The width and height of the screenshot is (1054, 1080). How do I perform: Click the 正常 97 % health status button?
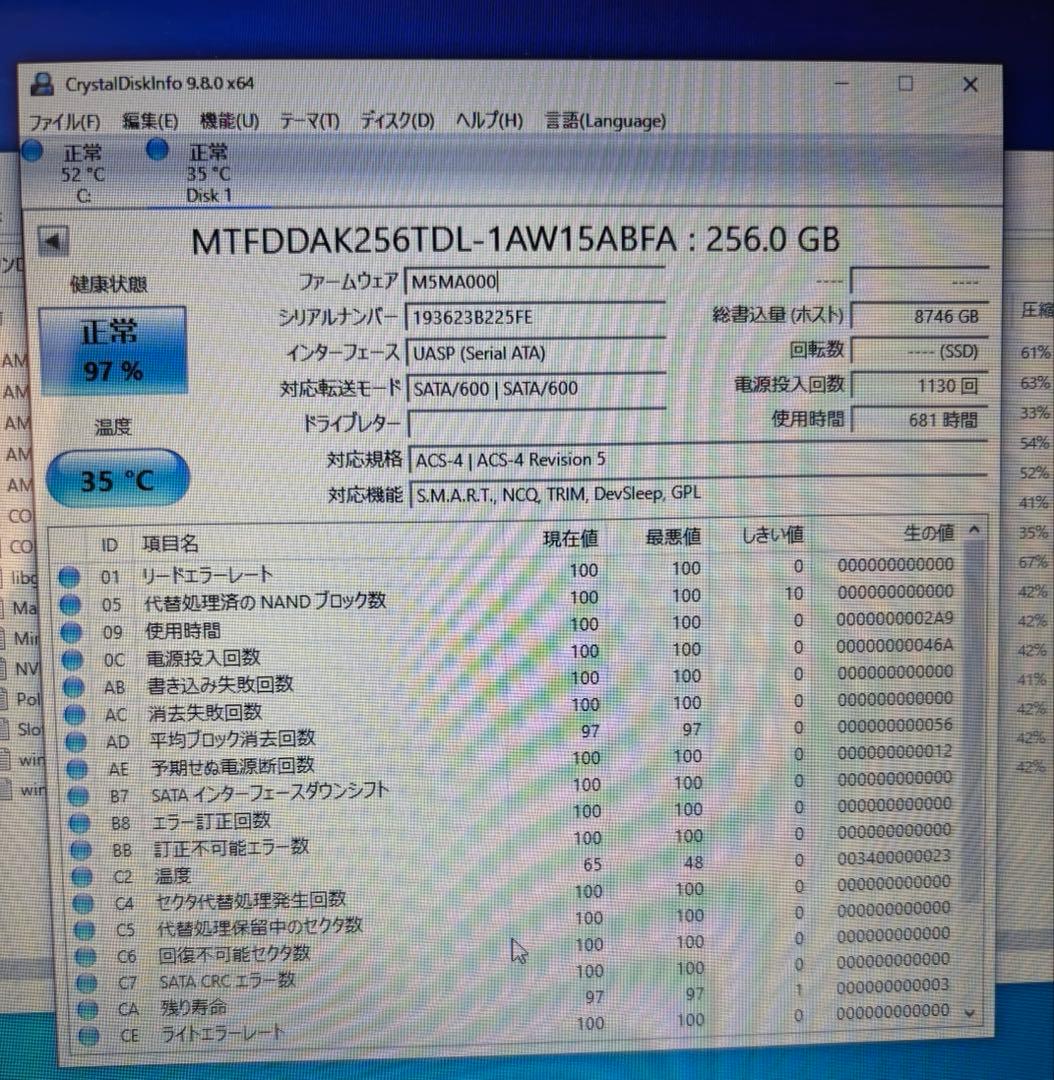113,351
